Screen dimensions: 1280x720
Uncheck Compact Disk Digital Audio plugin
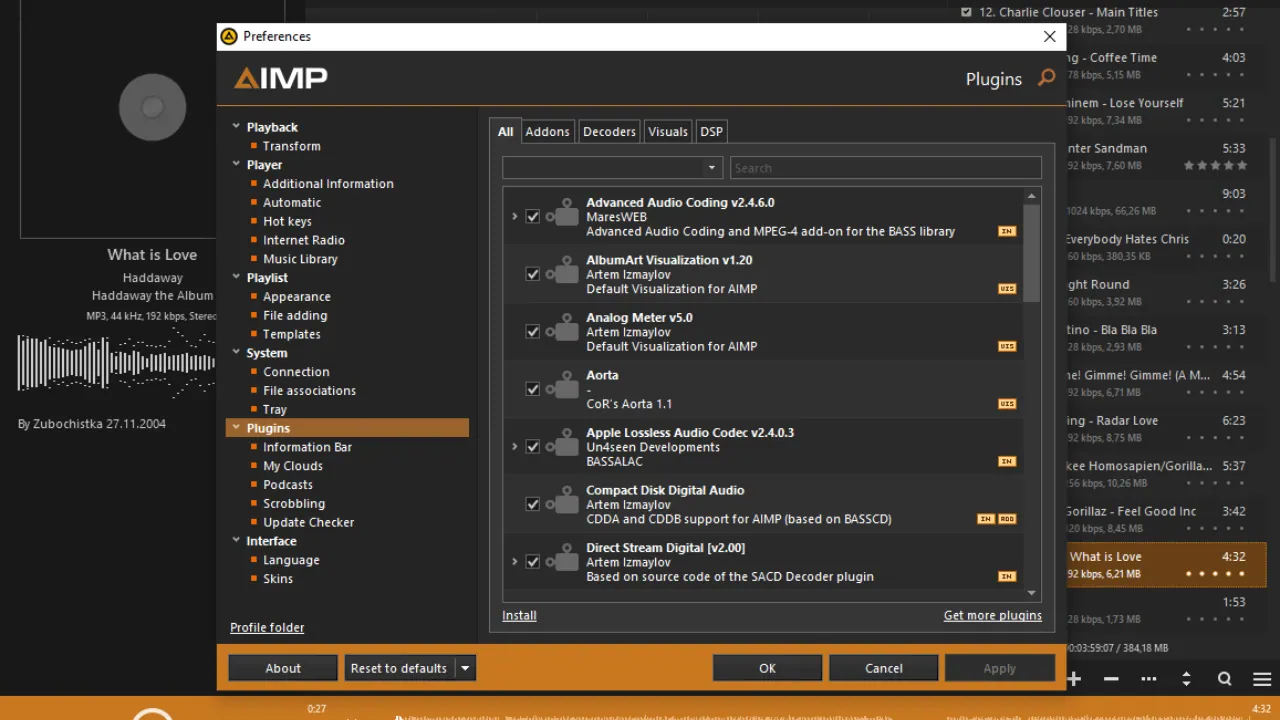pos(533,505)
